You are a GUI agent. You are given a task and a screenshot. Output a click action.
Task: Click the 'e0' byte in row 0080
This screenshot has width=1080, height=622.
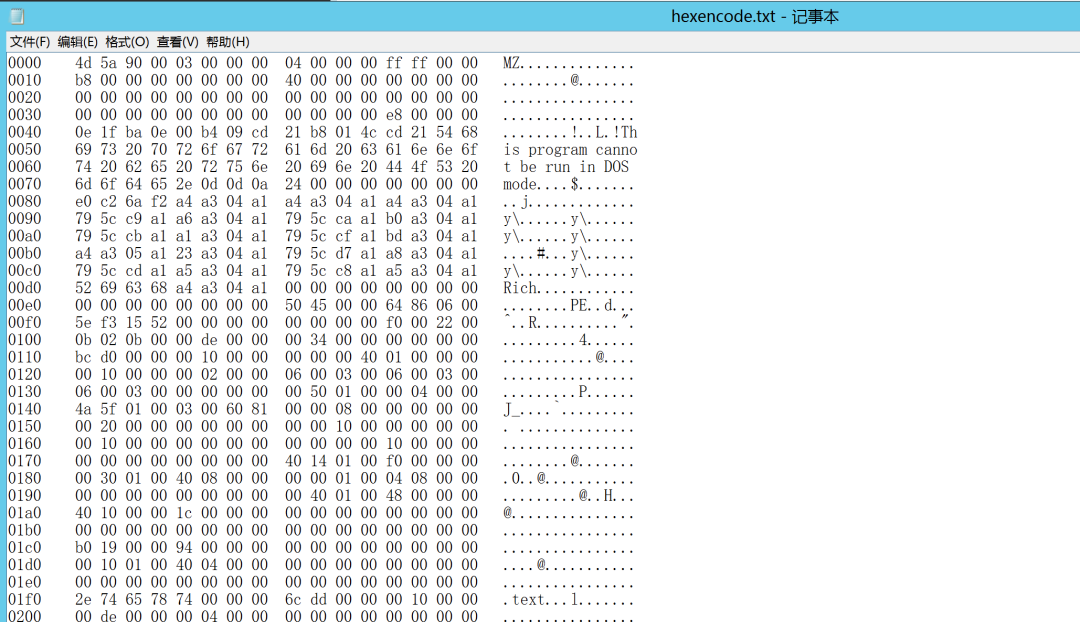coord(83,202)
